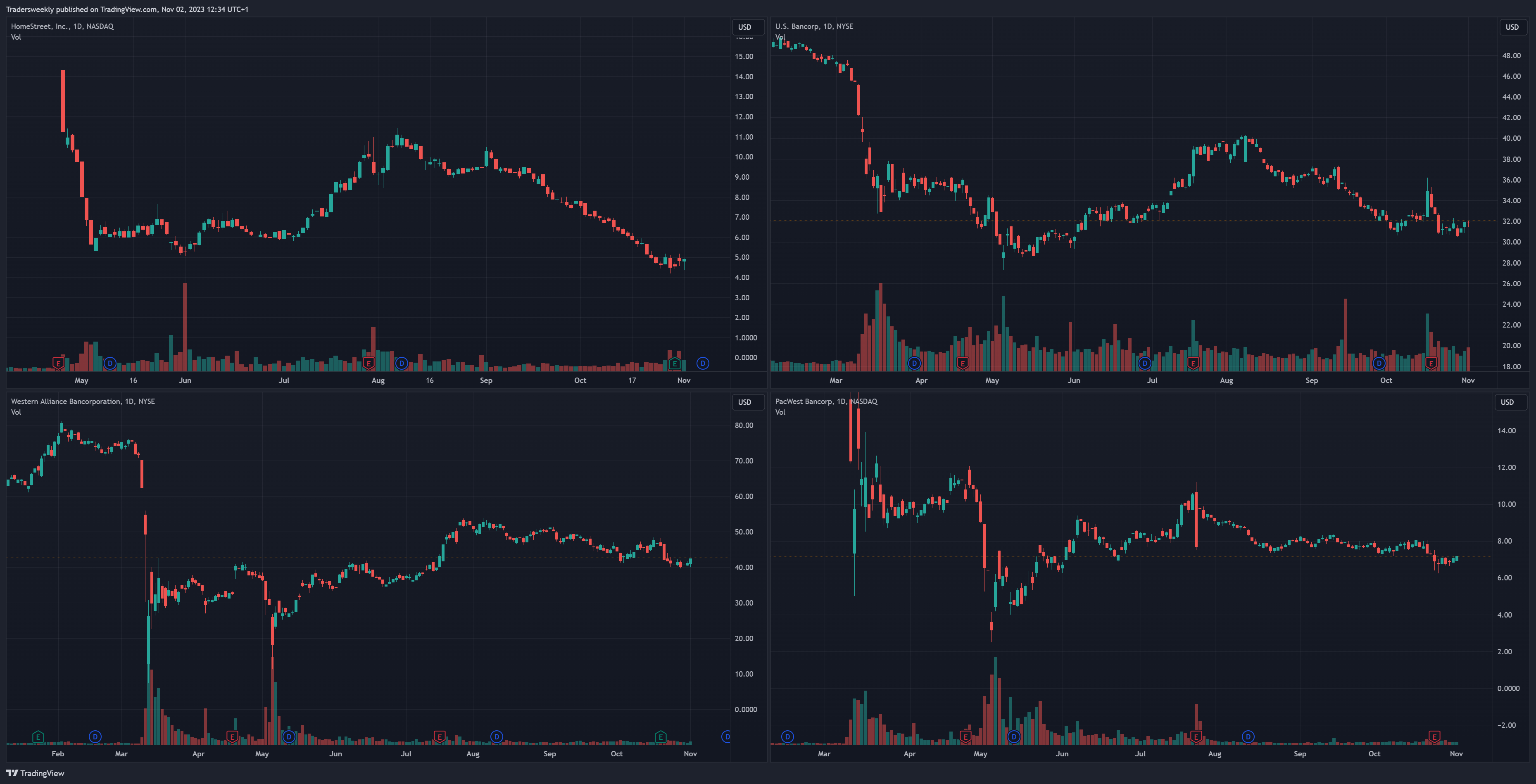Click the 48.00 price label on U.S. Bancorp axis

(x=1511, y=55)
